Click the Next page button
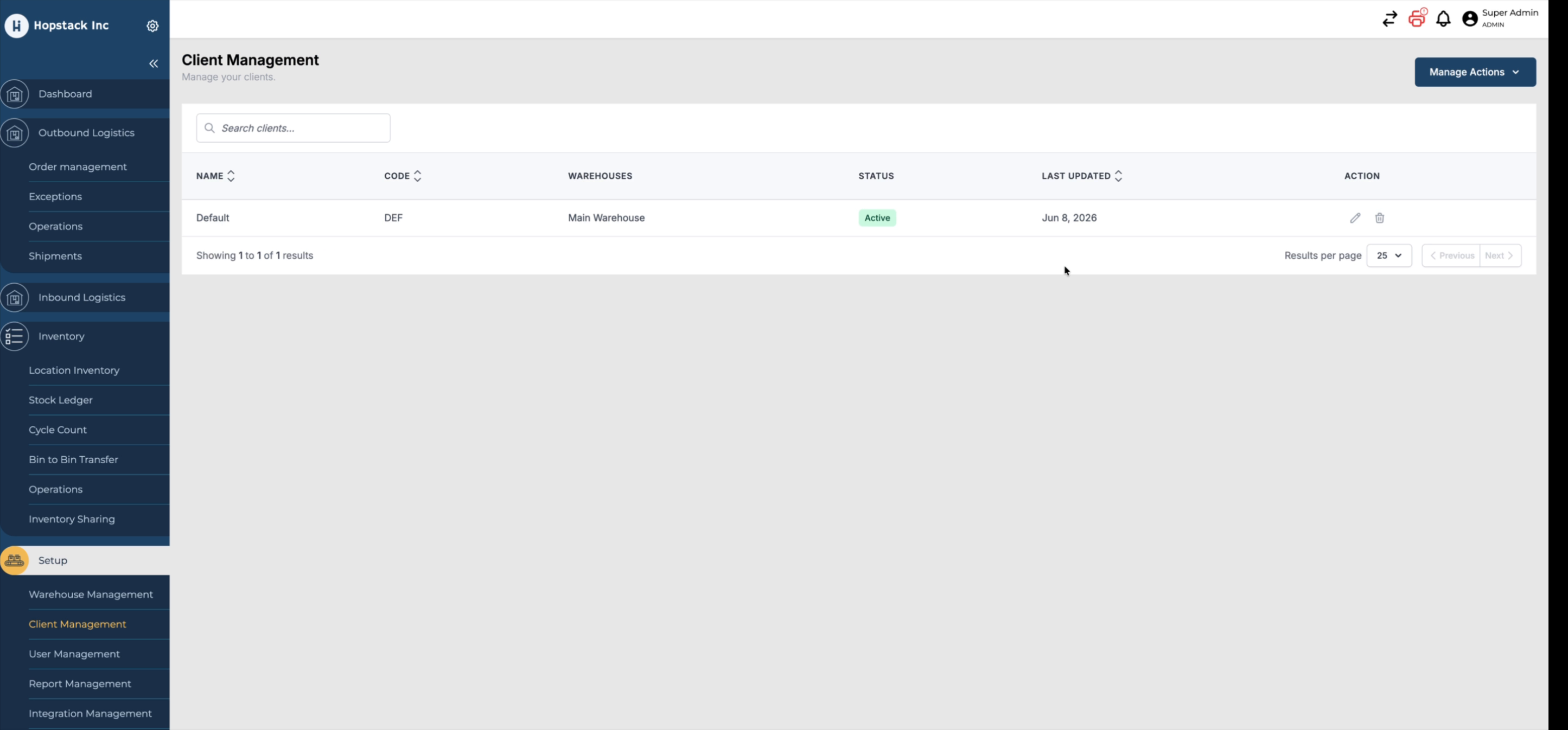Viewport: 1568px width, 730px height. 1500,255
